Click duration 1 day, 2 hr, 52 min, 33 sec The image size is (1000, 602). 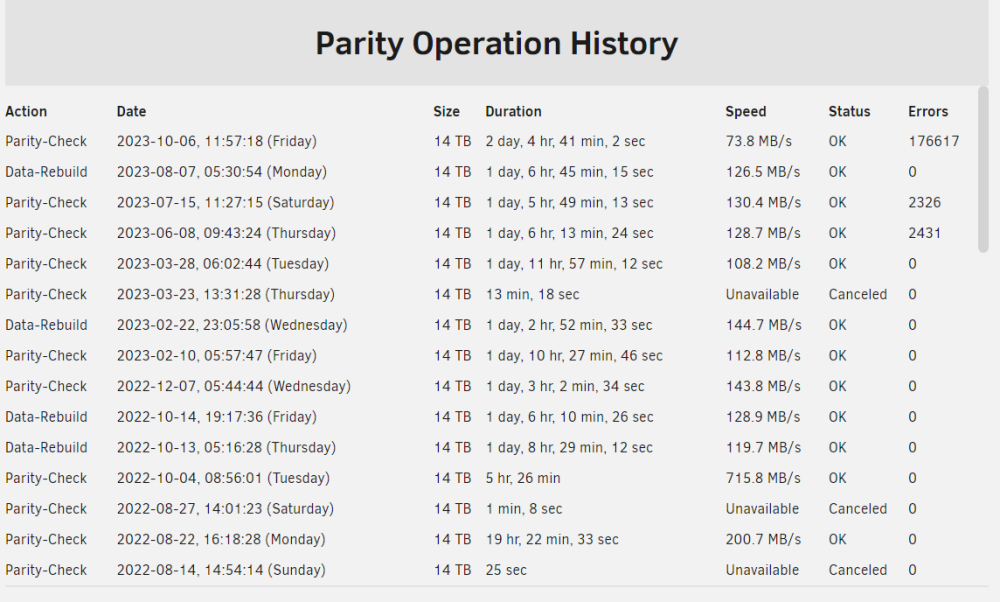(x=569, y=325)
